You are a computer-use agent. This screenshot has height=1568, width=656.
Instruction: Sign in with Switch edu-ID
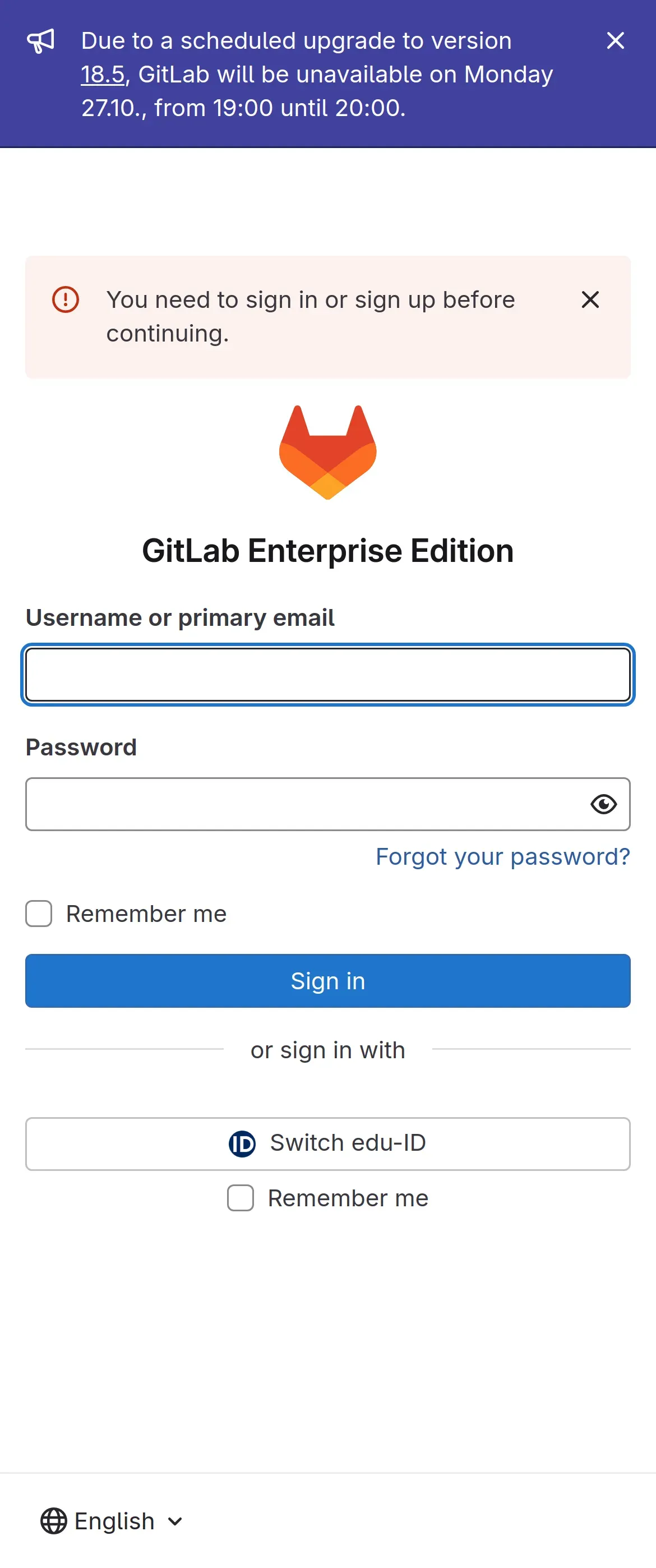327,1143
